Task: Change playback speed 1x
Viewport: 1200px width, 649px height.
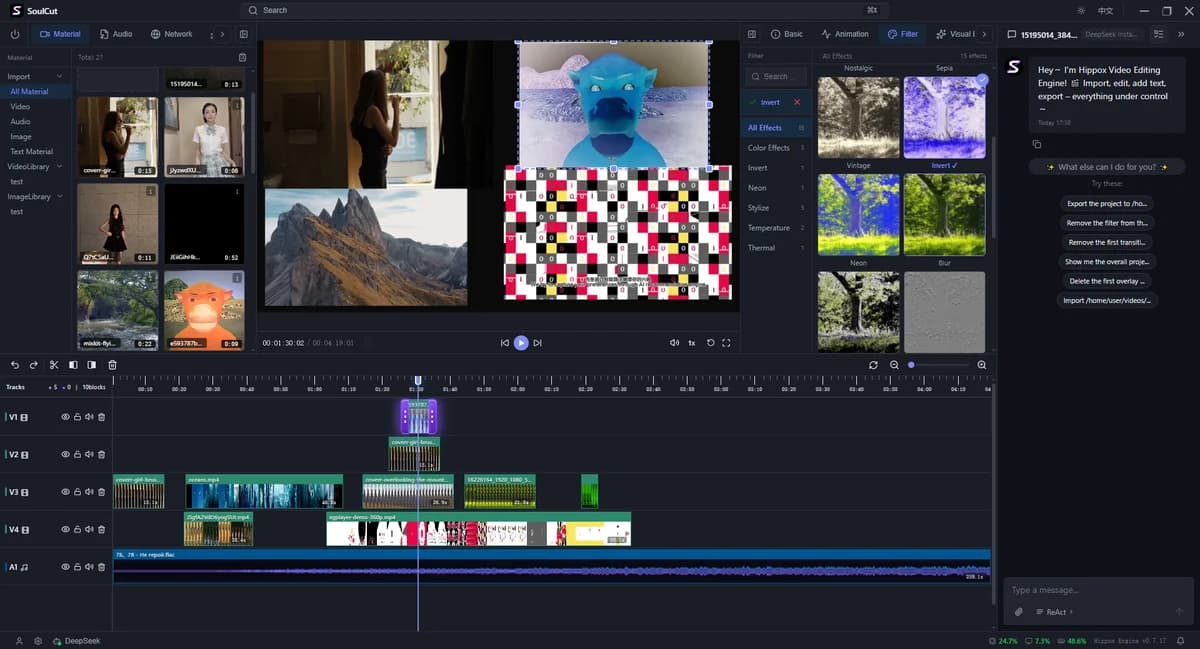Action: [691, 342]
